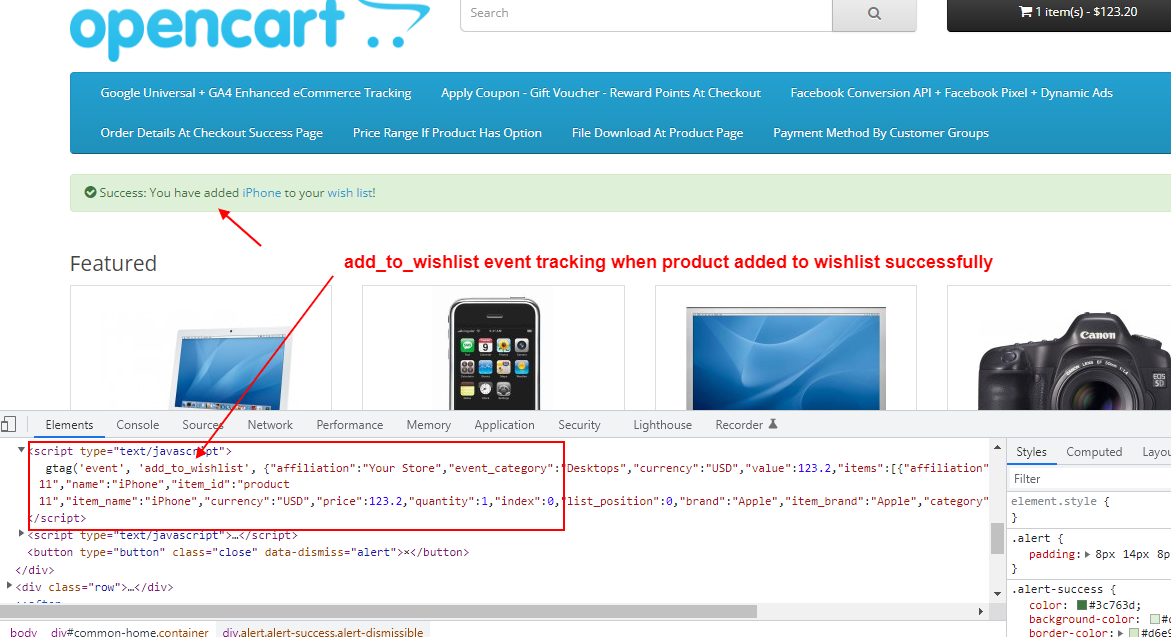Select the Computed sidebar tab
The image size is (1171, 637).
(x=1094, y=452)
